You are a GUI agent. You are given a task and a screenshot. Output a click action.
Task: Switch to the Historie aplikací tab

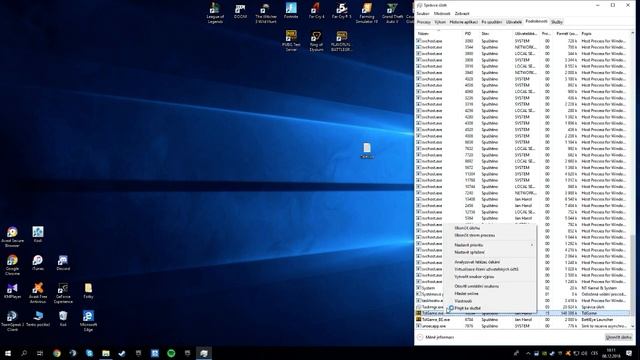[463, 22]
